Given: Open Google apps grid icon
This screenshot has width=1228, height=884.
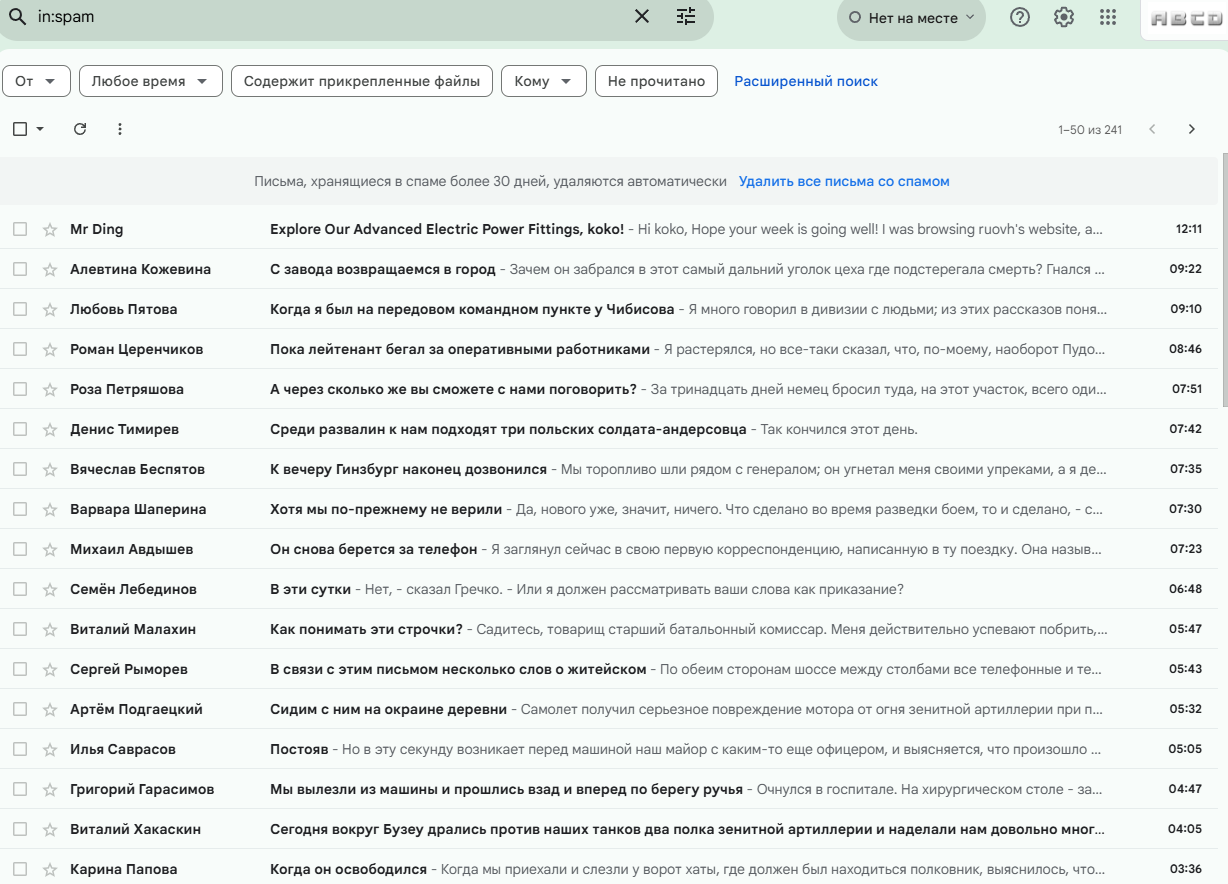Looking at the screenshot, I should tap(1108, 17).
